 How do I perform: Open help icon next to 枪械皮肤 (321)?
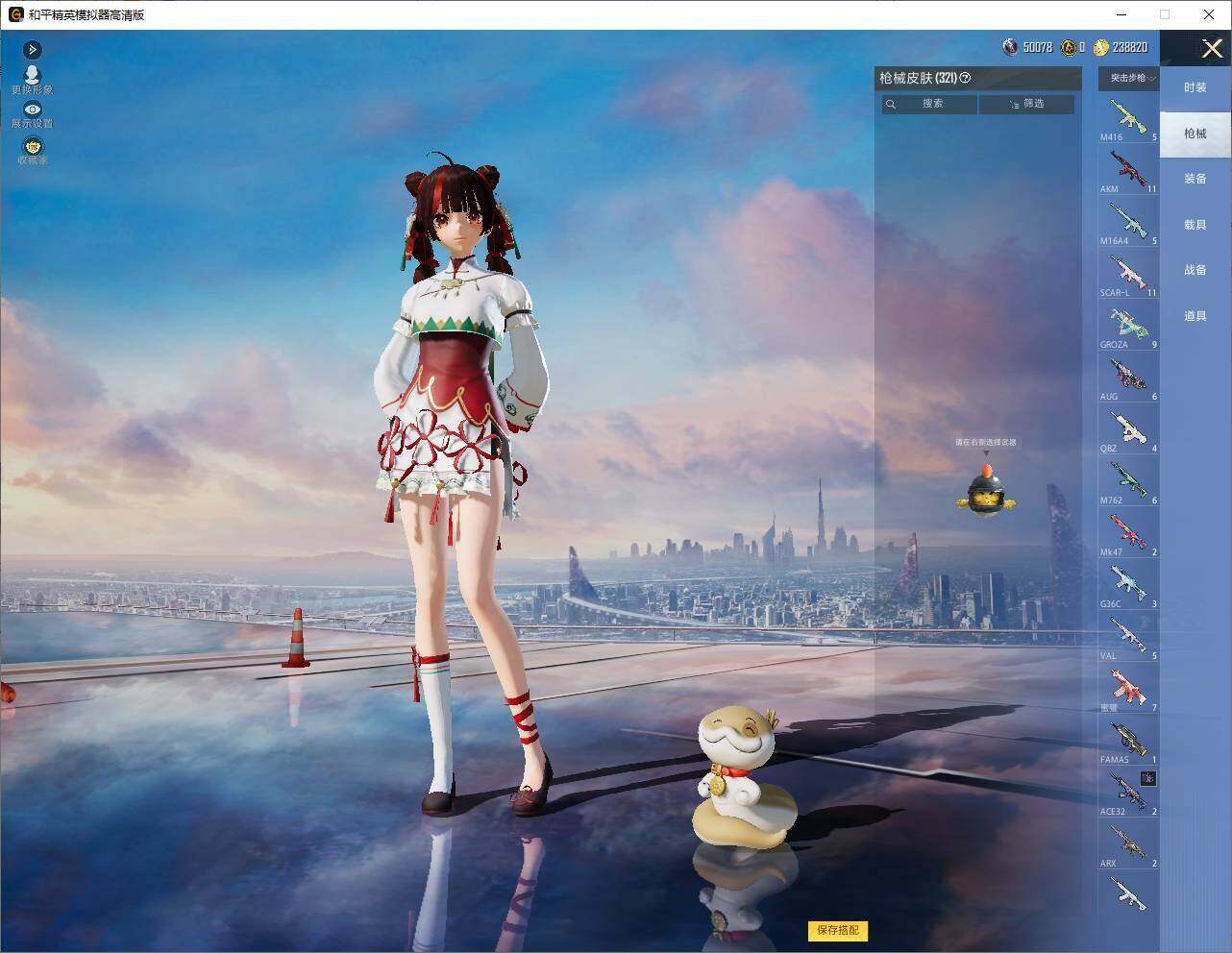coord(965,78)
